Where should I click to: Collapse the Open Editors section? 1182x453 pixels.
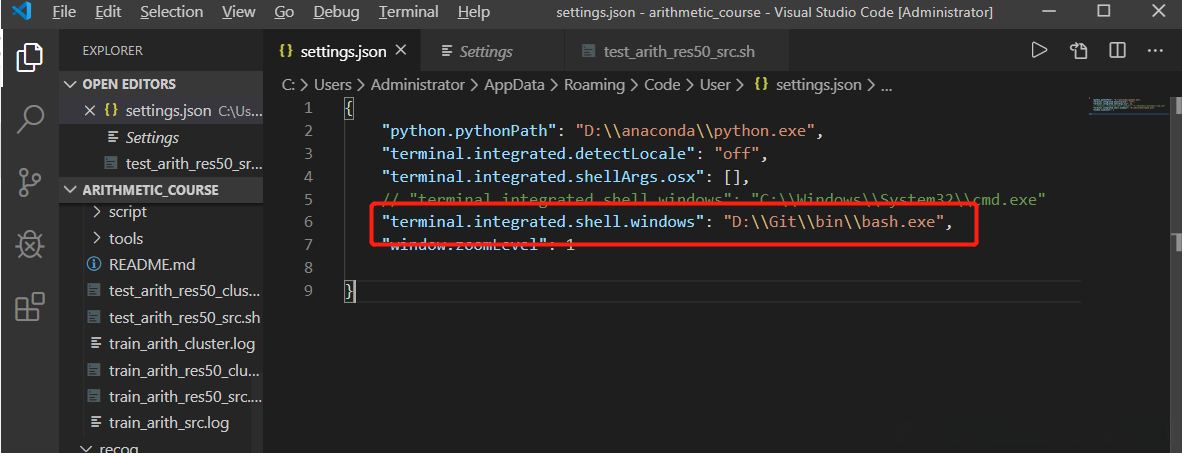[x=70, y=84]
